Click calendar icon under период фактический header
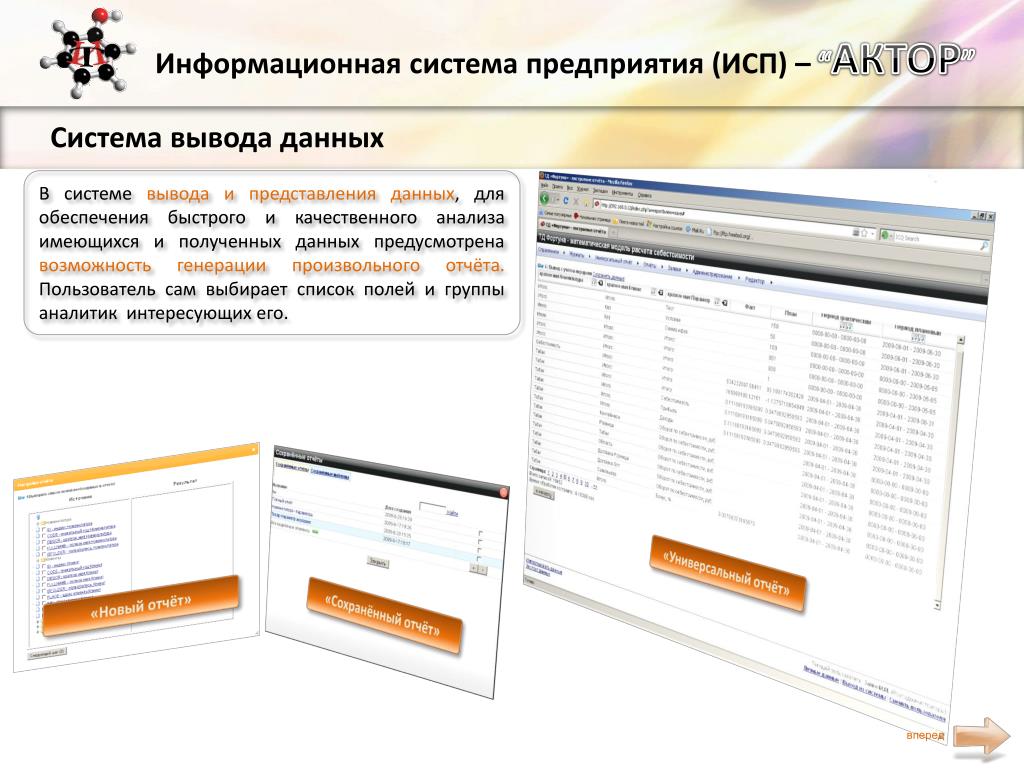The width and height of the screenshot is (1024, 768). pyautogui.click(x=846, y=326)
